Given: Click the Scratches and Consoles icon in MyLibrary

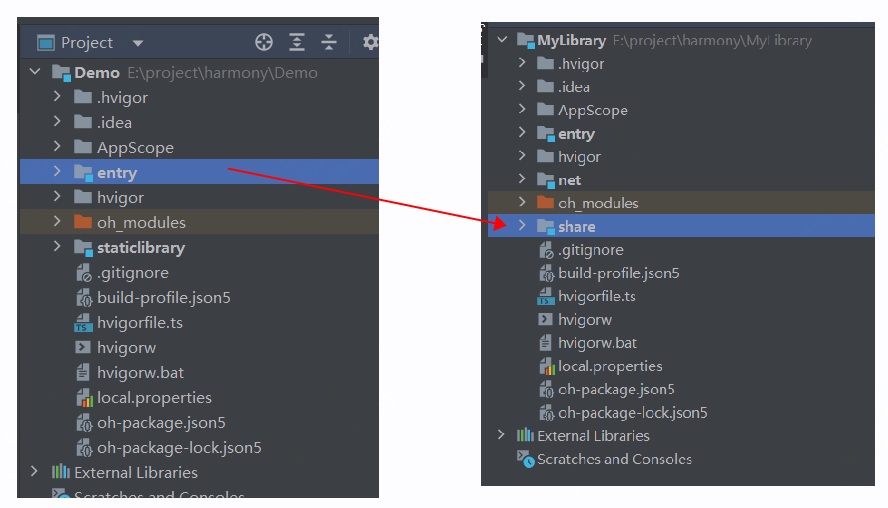Looking at the screenshot, I should 525,459.
